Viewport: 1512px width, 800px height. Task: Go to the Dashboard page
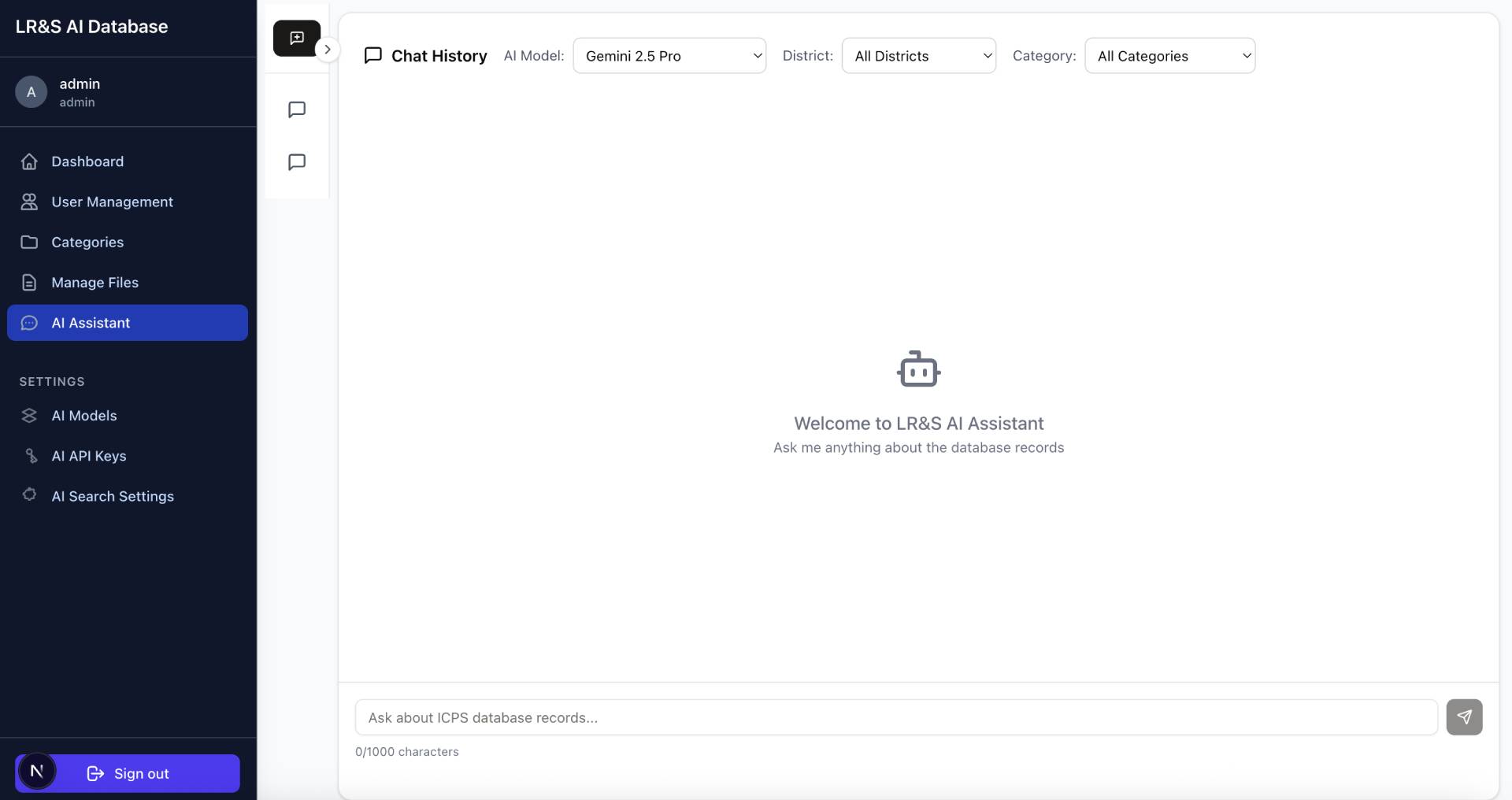[87, 161]
